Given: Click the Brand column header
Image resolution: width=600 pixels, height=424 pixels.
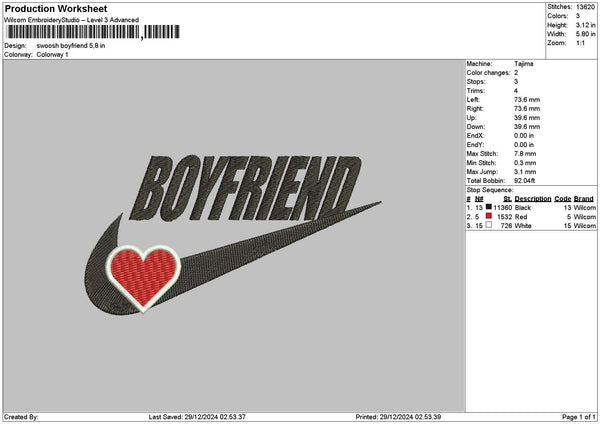Looking at the screenshot, I should coord(584,199).
